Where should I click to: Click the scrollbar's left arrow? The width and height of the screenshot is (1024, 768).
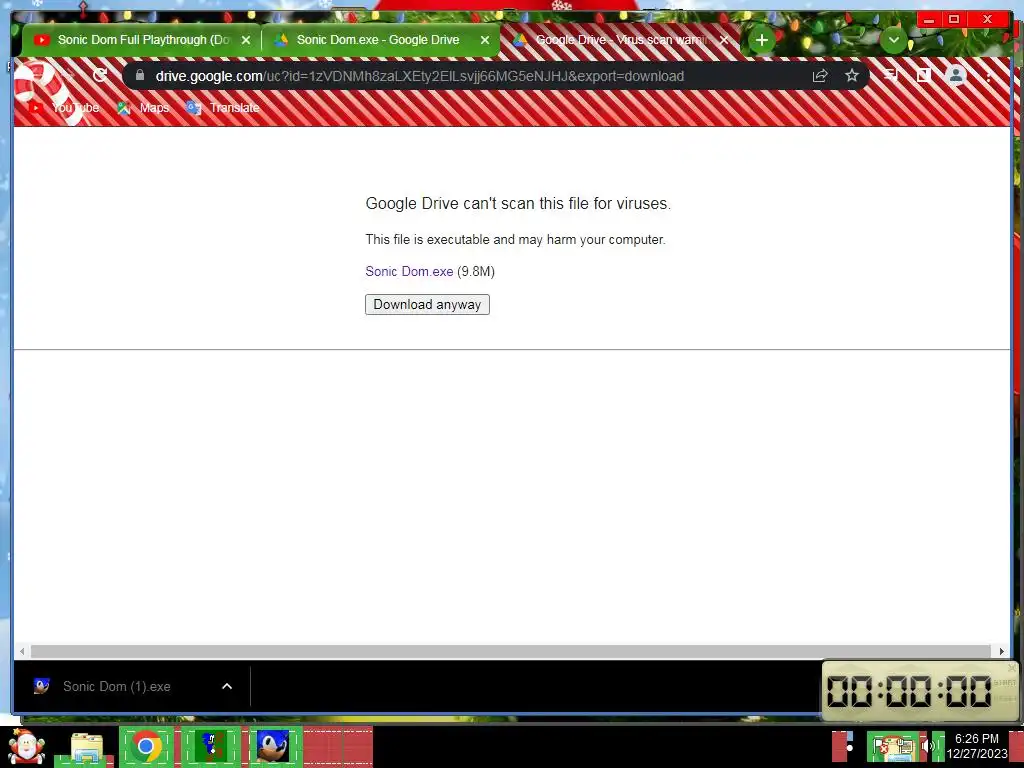coord(22,651)
